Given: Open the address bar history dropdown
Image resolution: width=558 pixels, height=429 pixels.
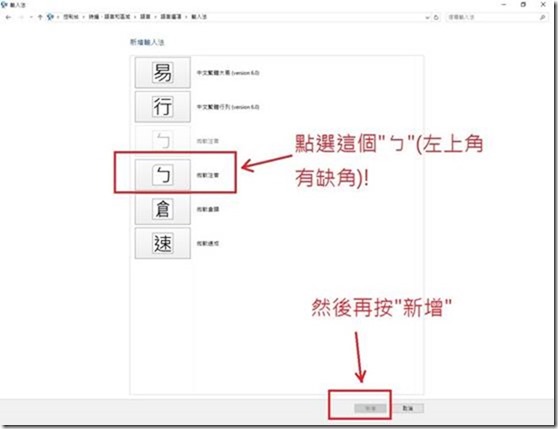Looking at the screenshot, I should click(427, 17).
